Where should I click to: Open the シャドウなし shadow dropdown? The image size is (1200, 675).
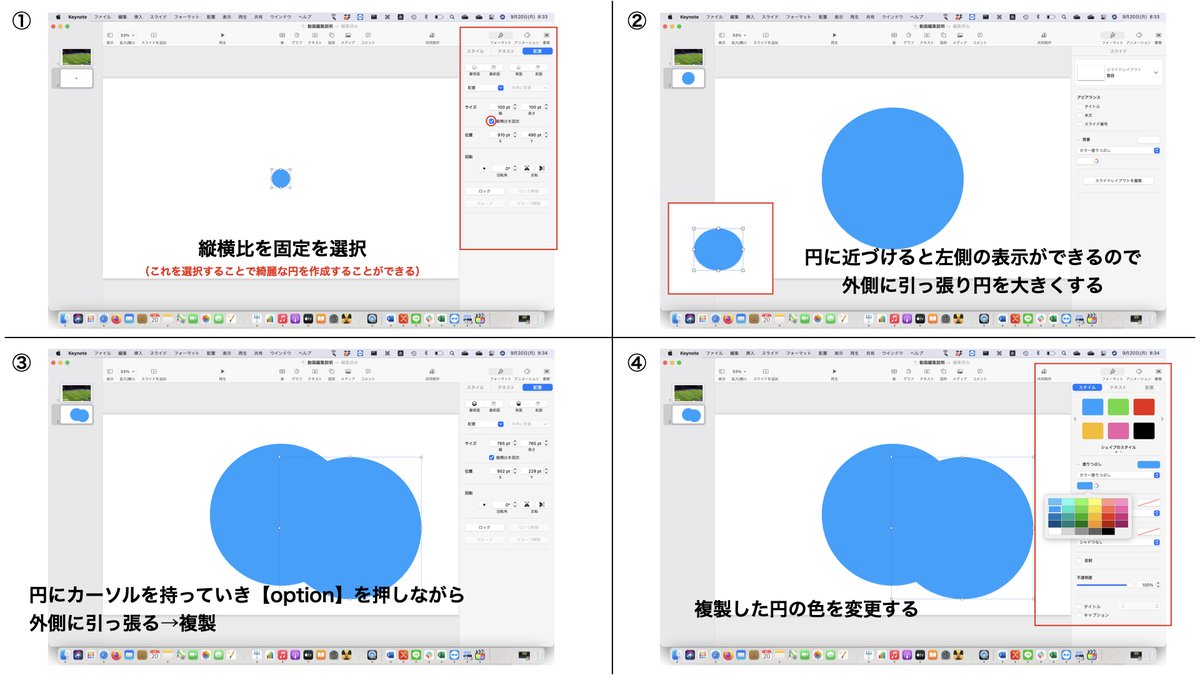coord(1118,541)
